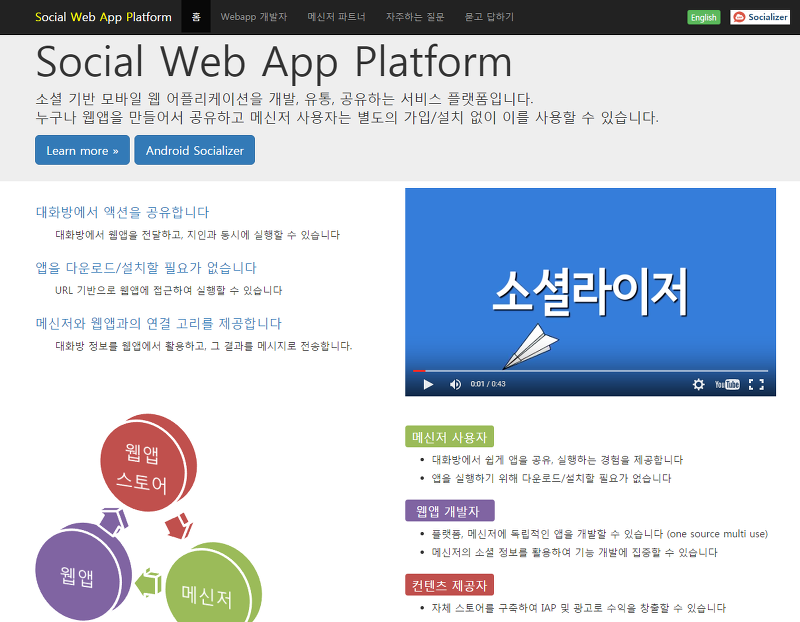Open the Webapp 개발자 menu
Image resolution: width=800 pixels, height=622 pixels.
254,17
